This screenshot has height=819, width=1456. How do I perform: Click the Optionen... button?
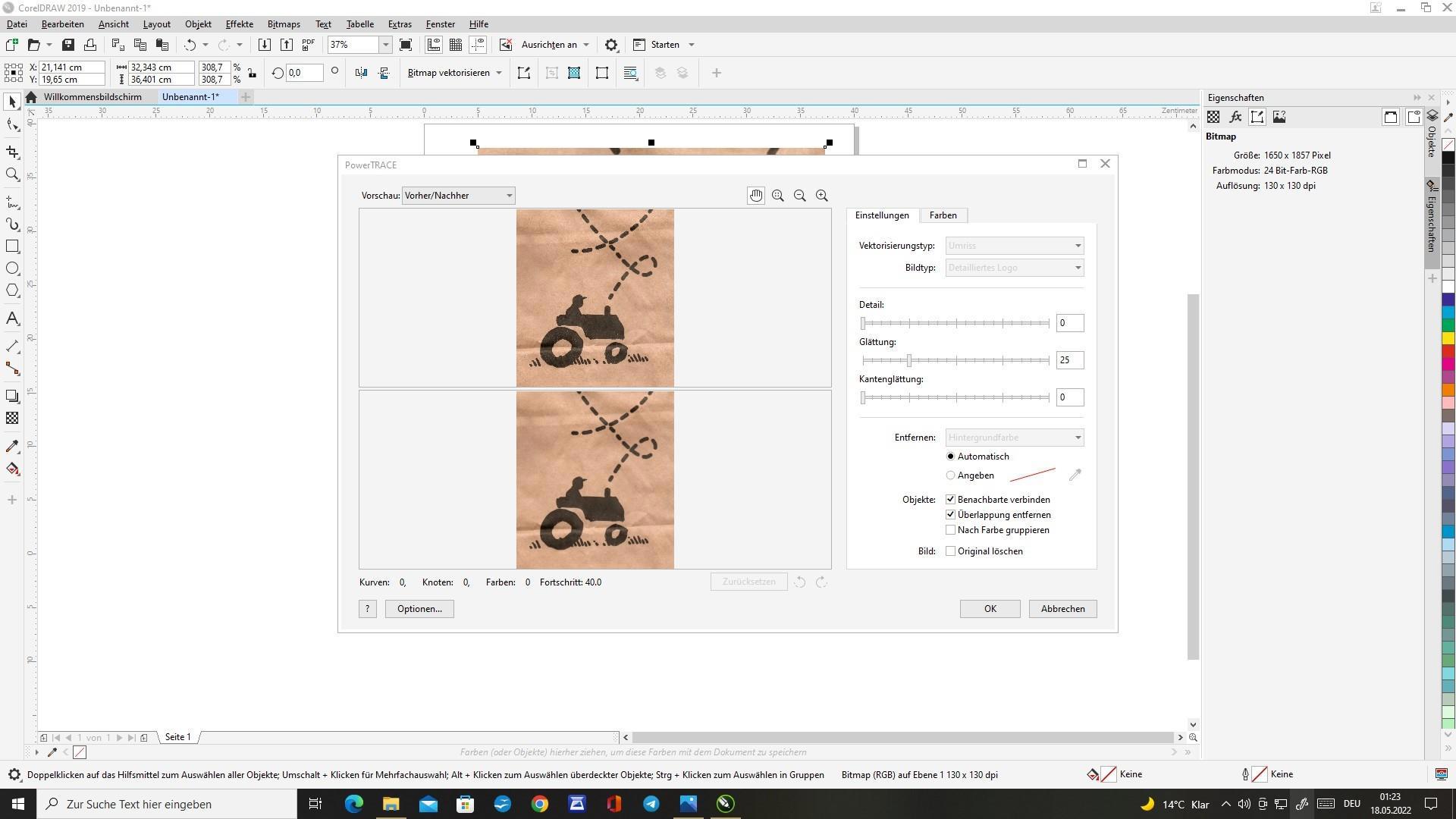(x=419, y=609)
